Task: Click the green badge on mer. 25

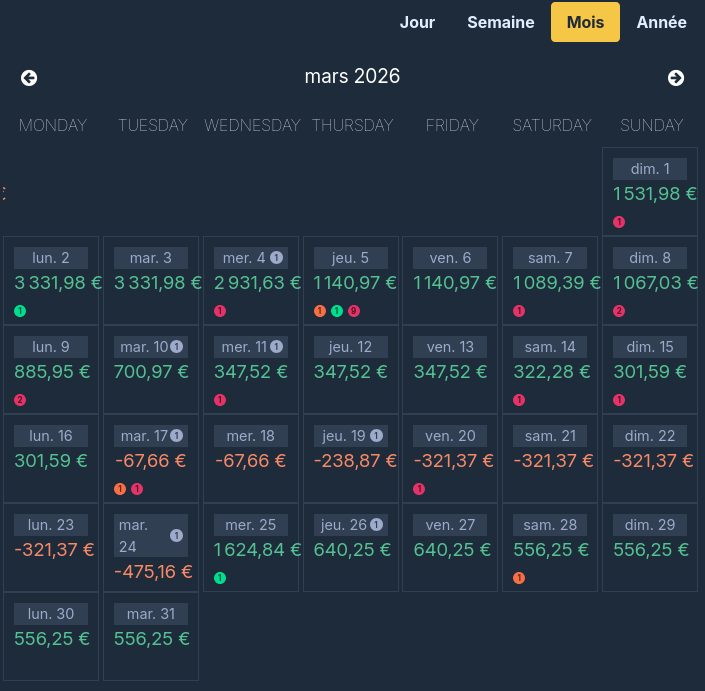Action: pos(220,578)
